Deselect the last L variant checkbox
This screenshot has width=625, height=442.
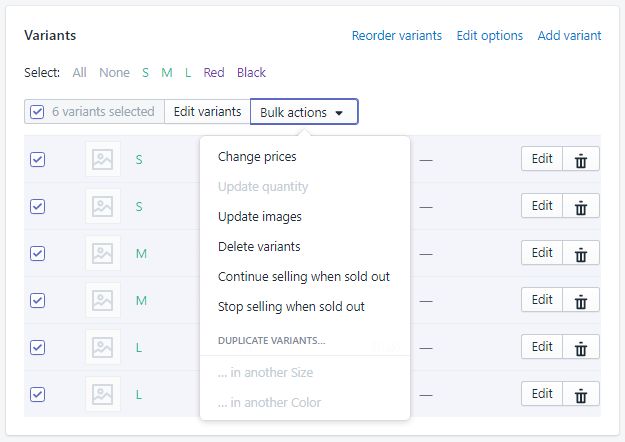click(37, 395)
